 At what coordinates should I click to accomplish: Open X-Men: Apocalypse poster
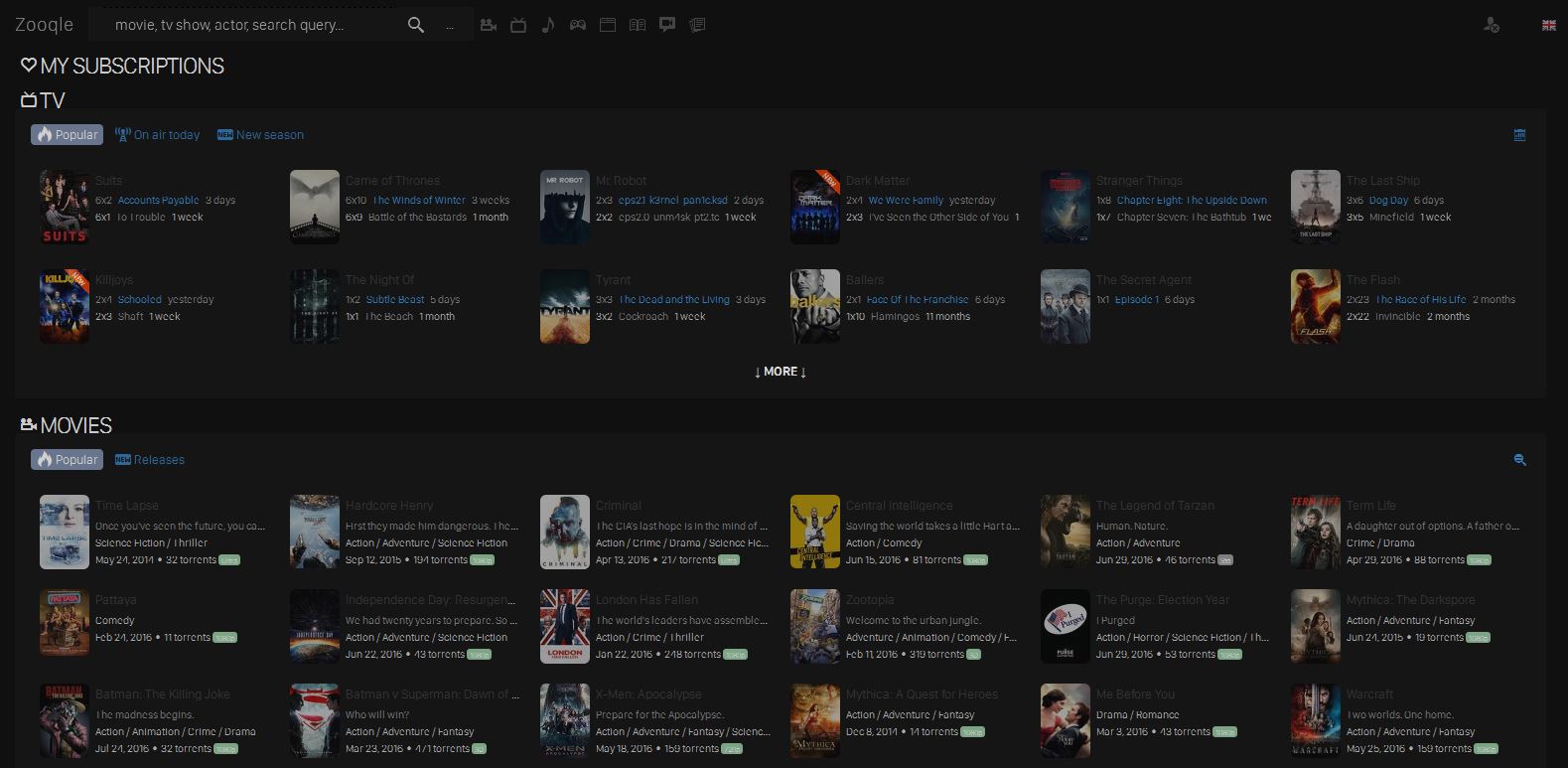coord(565,721)
